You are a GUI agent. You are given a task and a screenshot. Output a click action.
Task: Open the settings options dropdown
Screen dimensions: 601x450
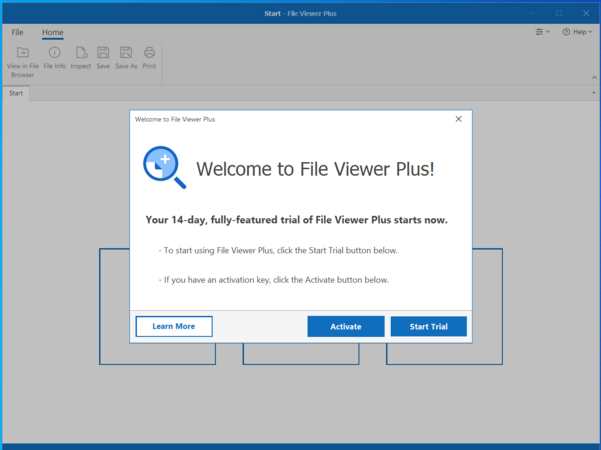point(542,32)
